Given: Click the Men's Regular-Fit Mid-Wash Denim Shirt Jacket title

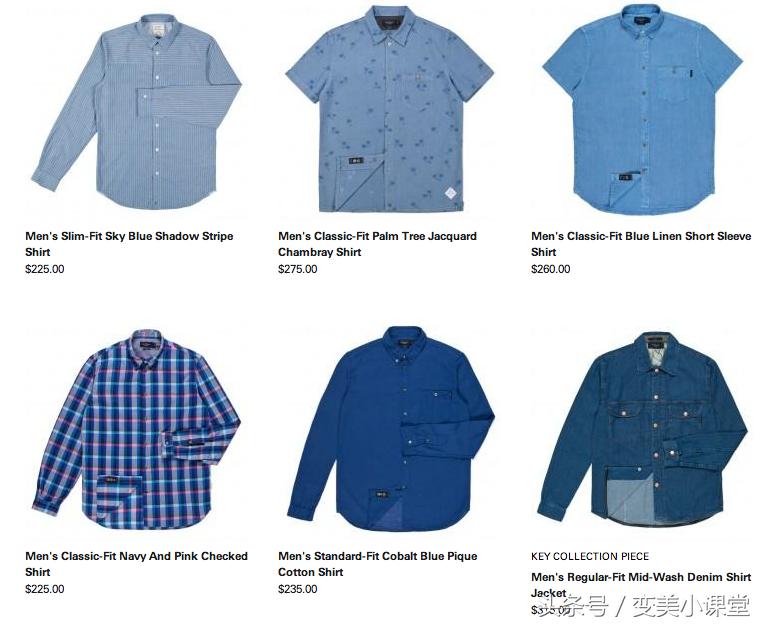Looking at the screenshot, I should pos(641,585).
